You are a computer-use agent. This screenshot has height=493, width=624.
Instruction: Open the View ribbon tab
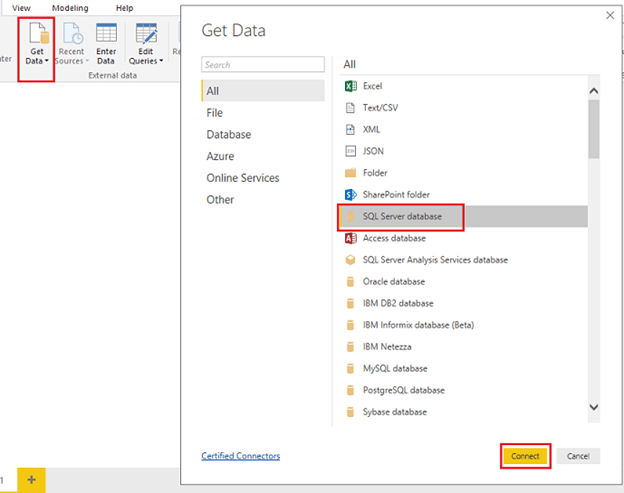point(21,8)
